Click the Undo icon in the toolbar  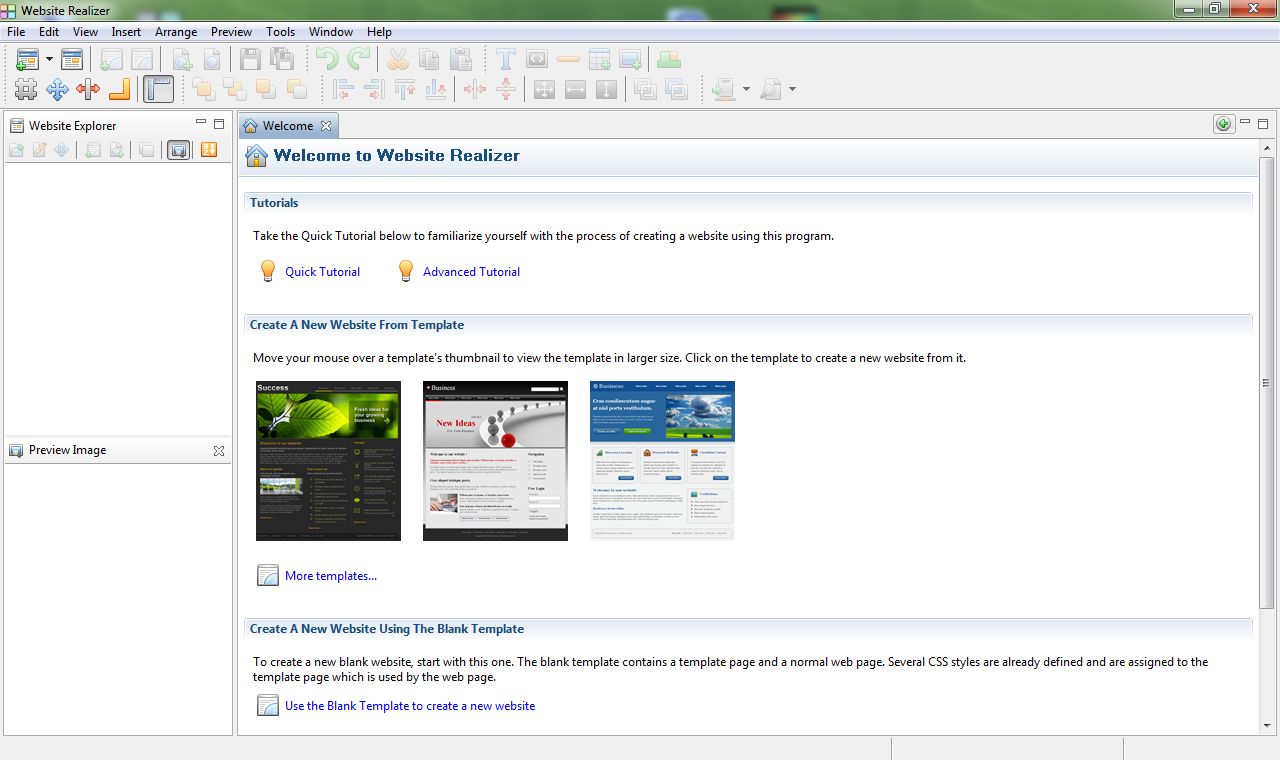327,59
